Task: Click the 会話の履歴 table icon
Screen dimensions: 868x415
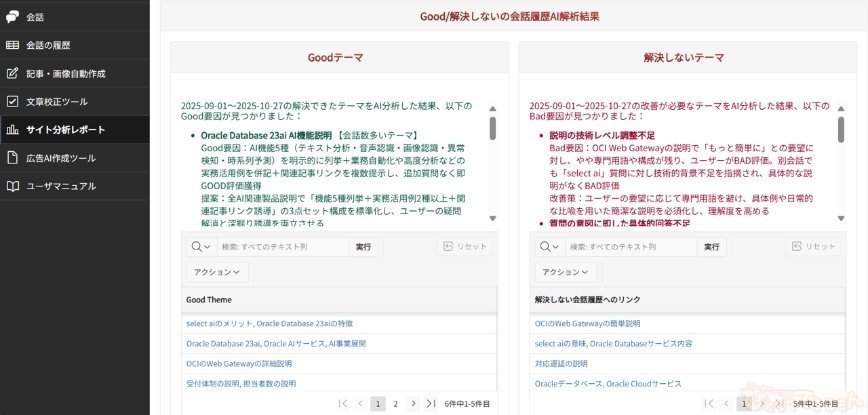Action: [12, 45]
